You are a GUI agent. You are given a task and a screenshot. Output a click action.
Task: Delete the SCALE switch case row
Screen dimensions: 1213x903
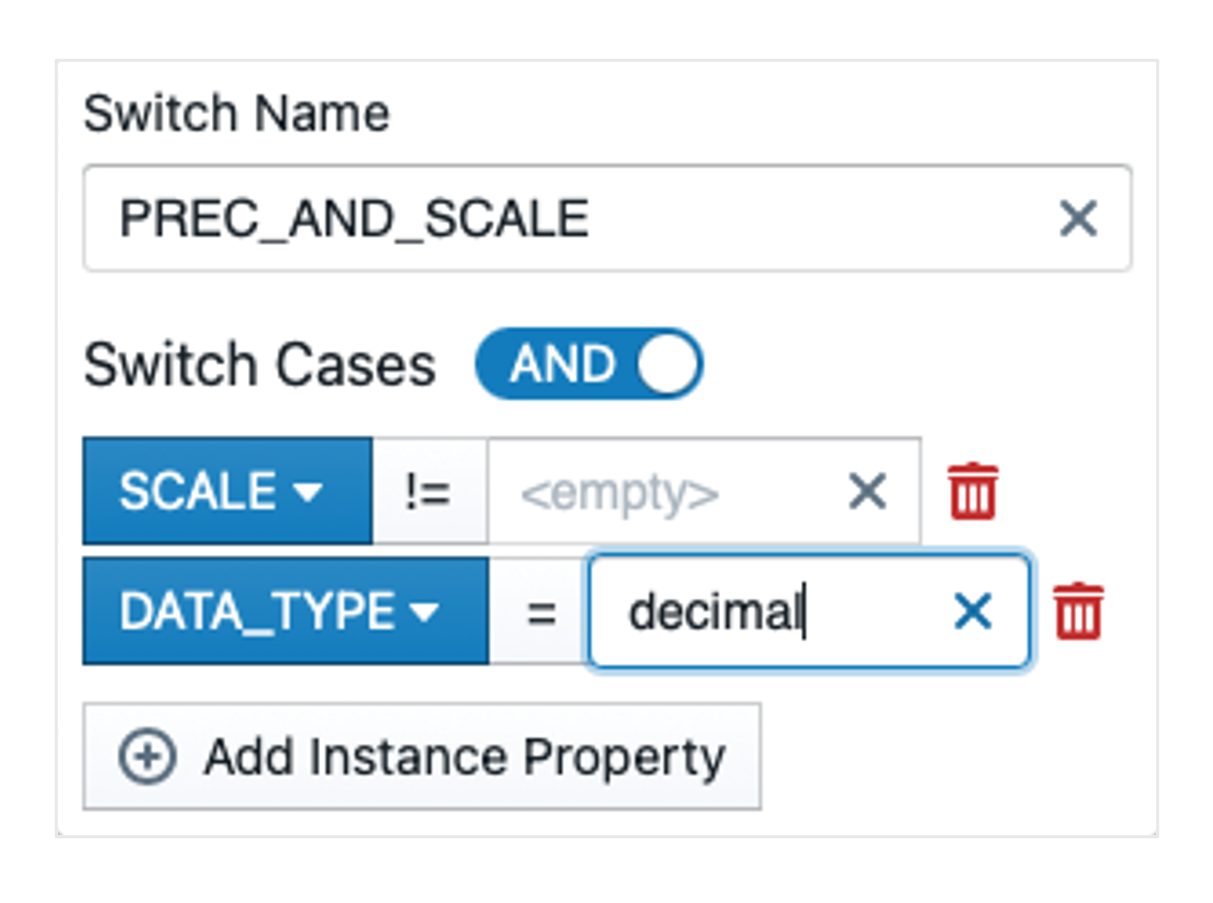coord(973,491)
